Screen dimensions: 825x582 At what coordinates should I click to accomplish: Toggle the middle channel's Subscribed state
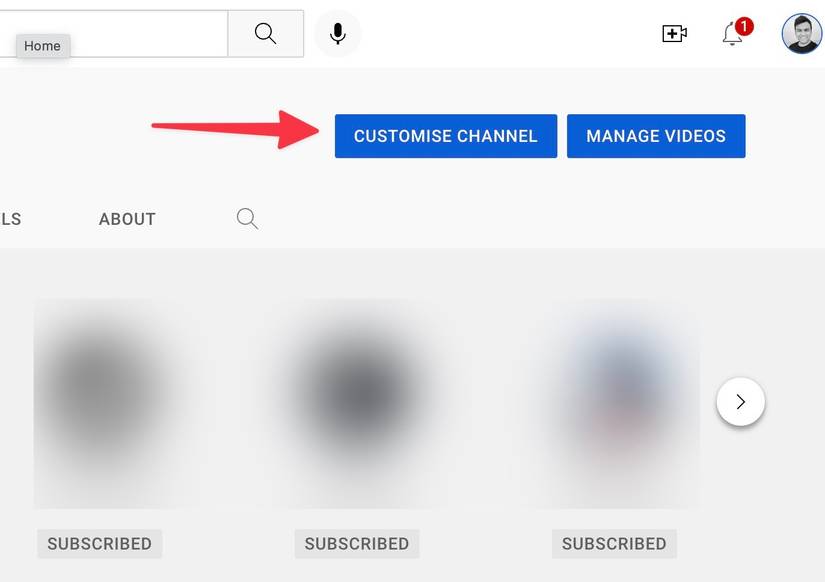pos(356,543)
